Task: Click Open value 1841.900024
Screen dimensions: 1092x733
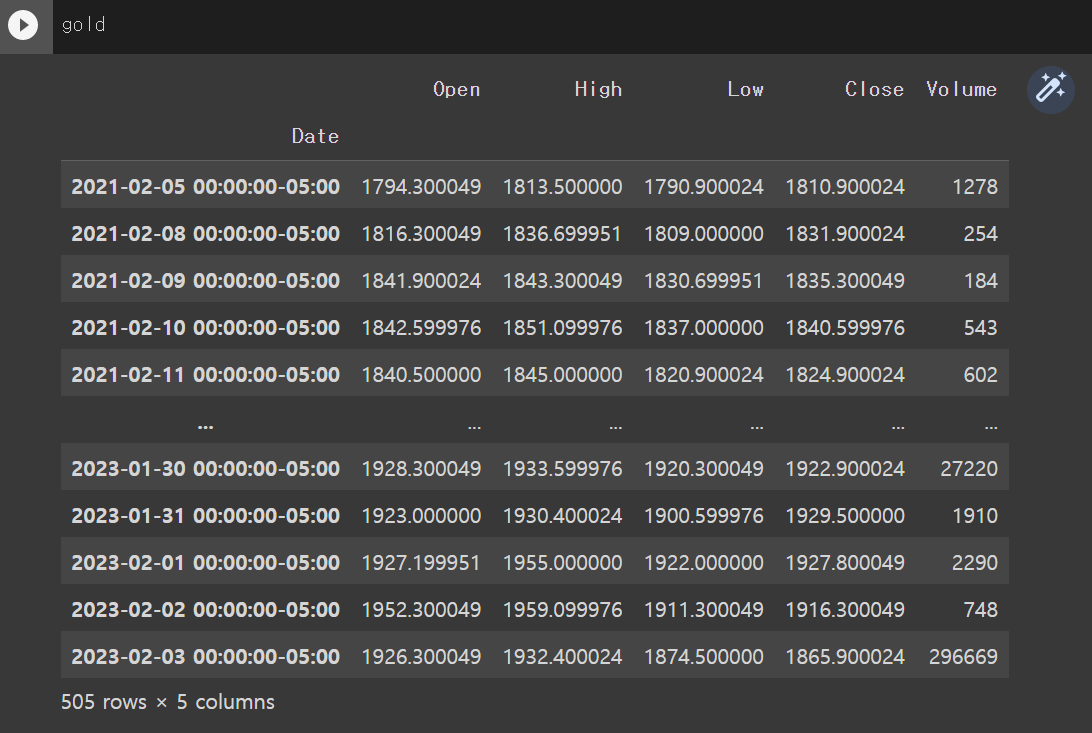Action: click(x=421, y=281)
